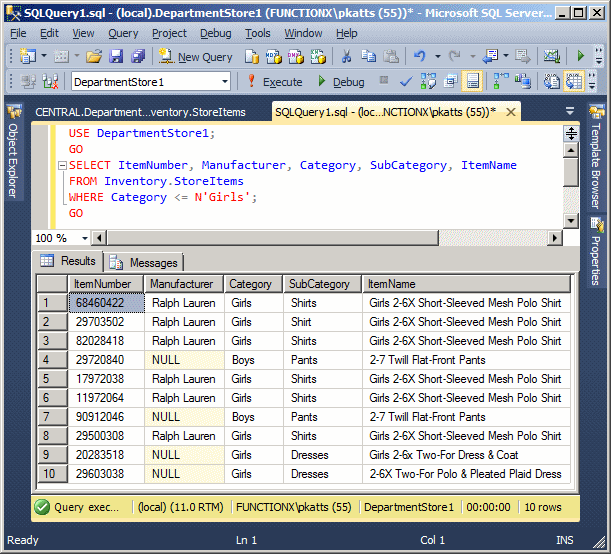The height and width of the screenshot is (554, 611).
Task: Click the Analysis Services XMLA Query icon
Action: point(318,56)
